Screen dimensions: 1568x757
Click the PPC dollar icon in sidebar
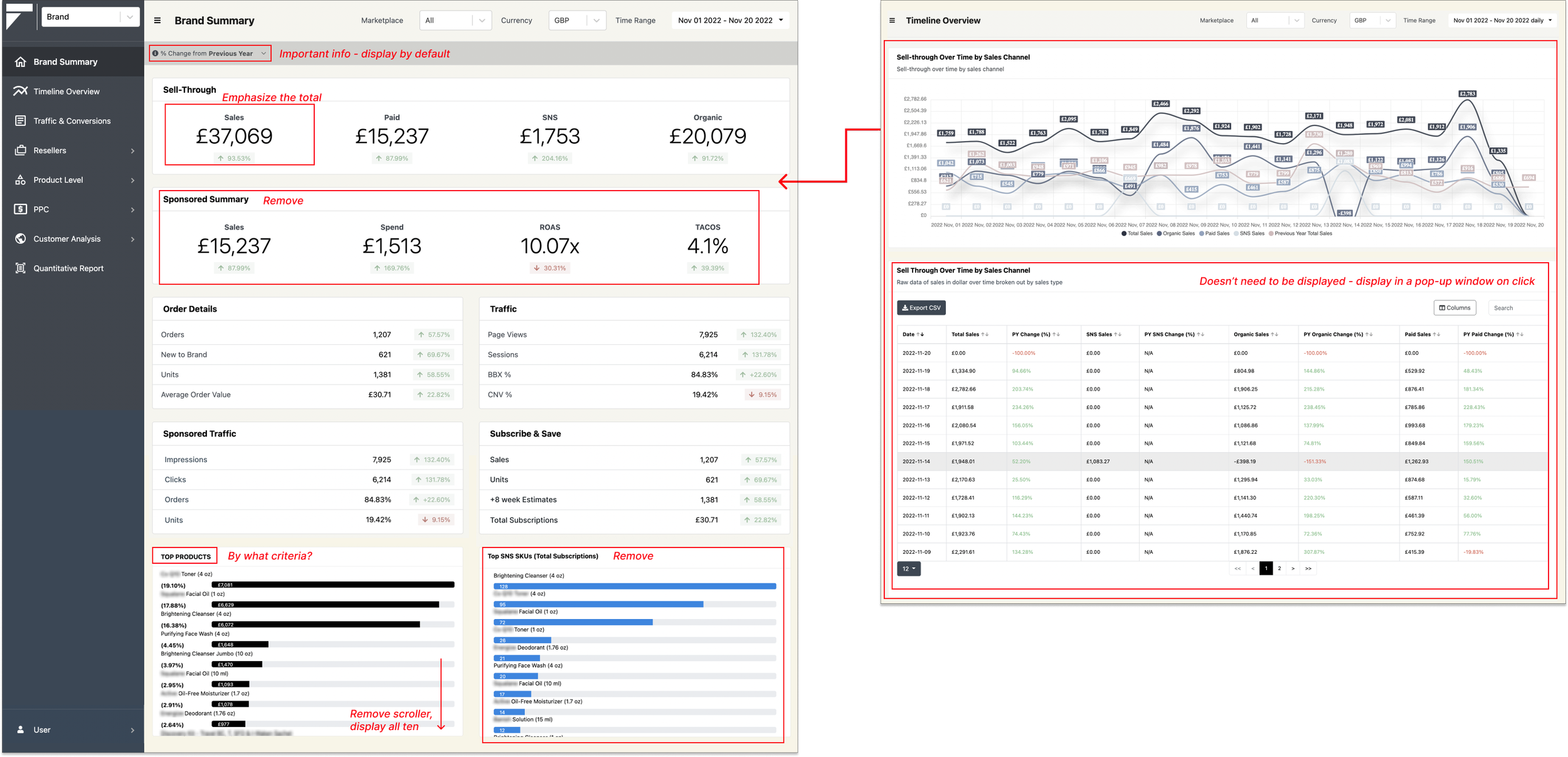point(21,209)
